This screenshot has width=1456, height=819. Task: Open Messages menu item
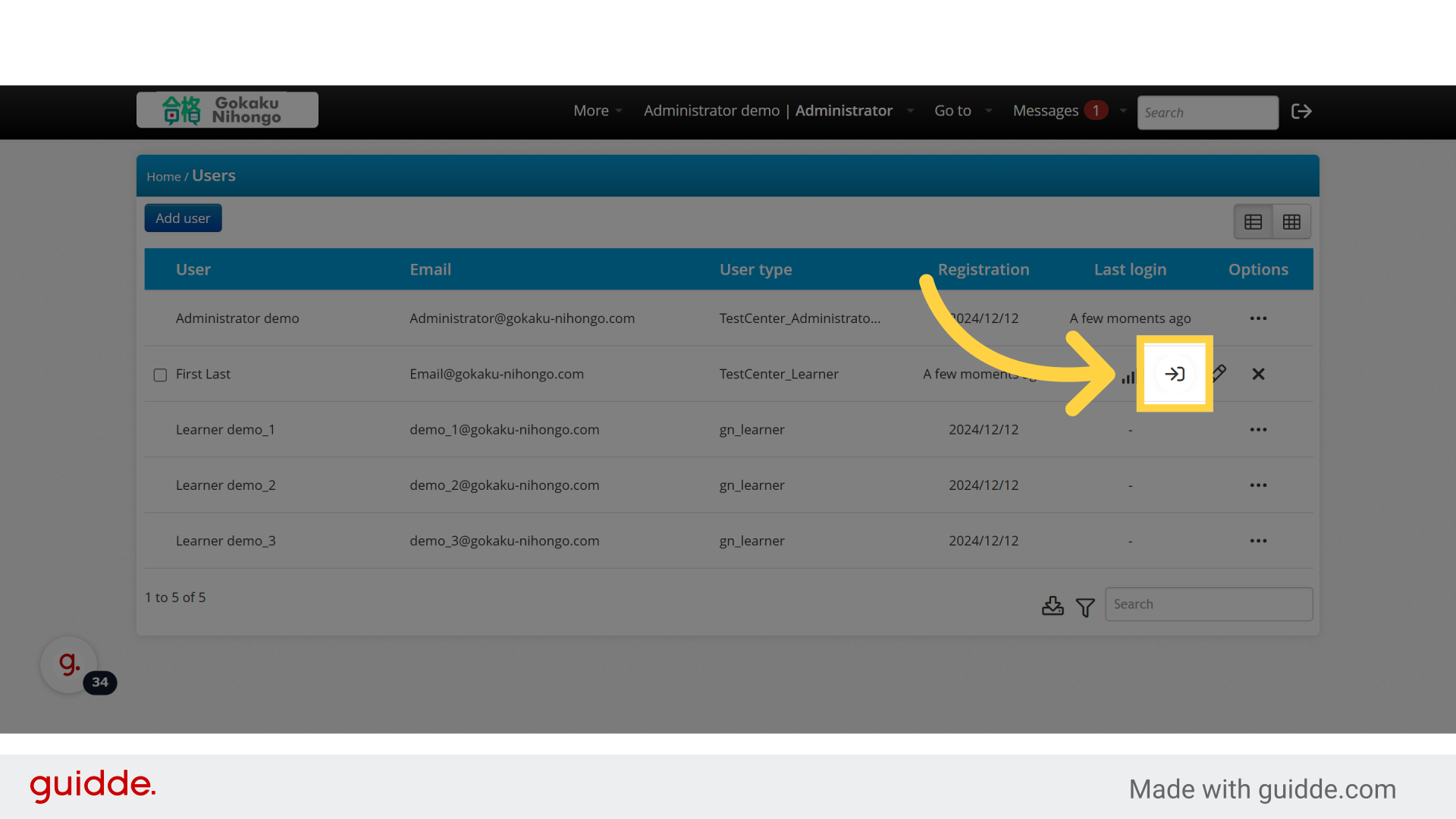(x=1045, y=111)
